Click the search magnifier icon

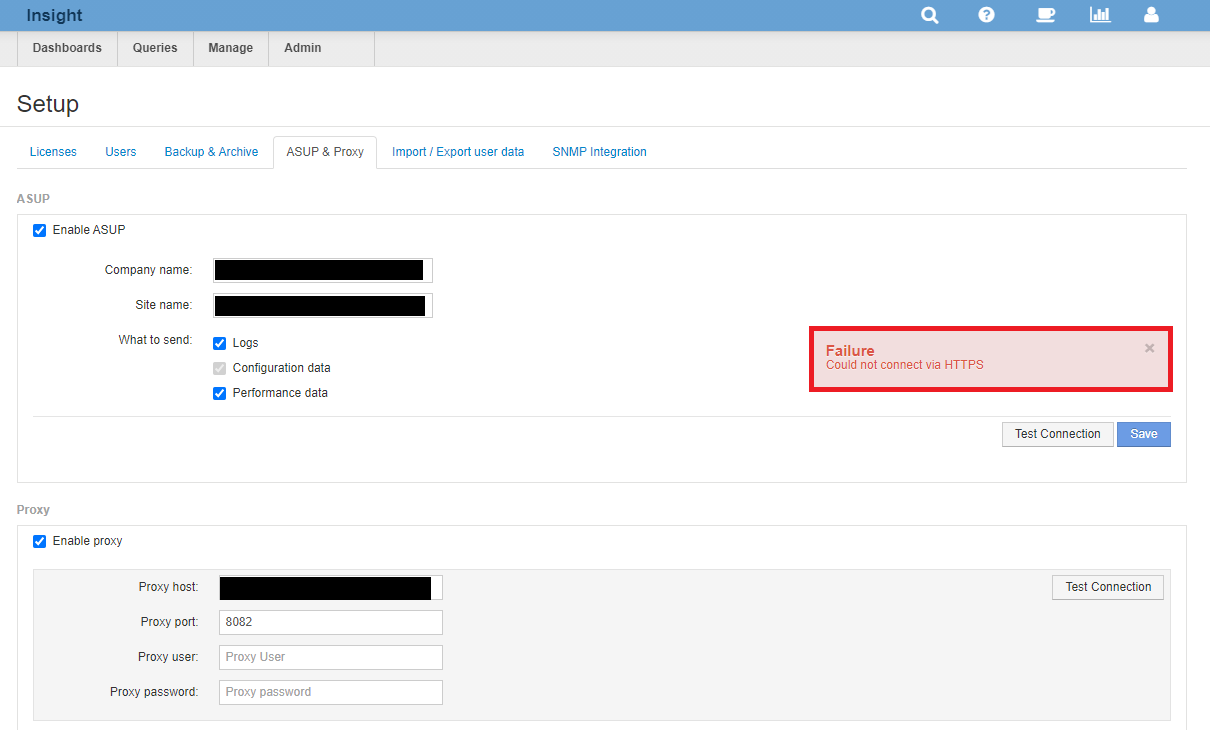coord(930,15)
